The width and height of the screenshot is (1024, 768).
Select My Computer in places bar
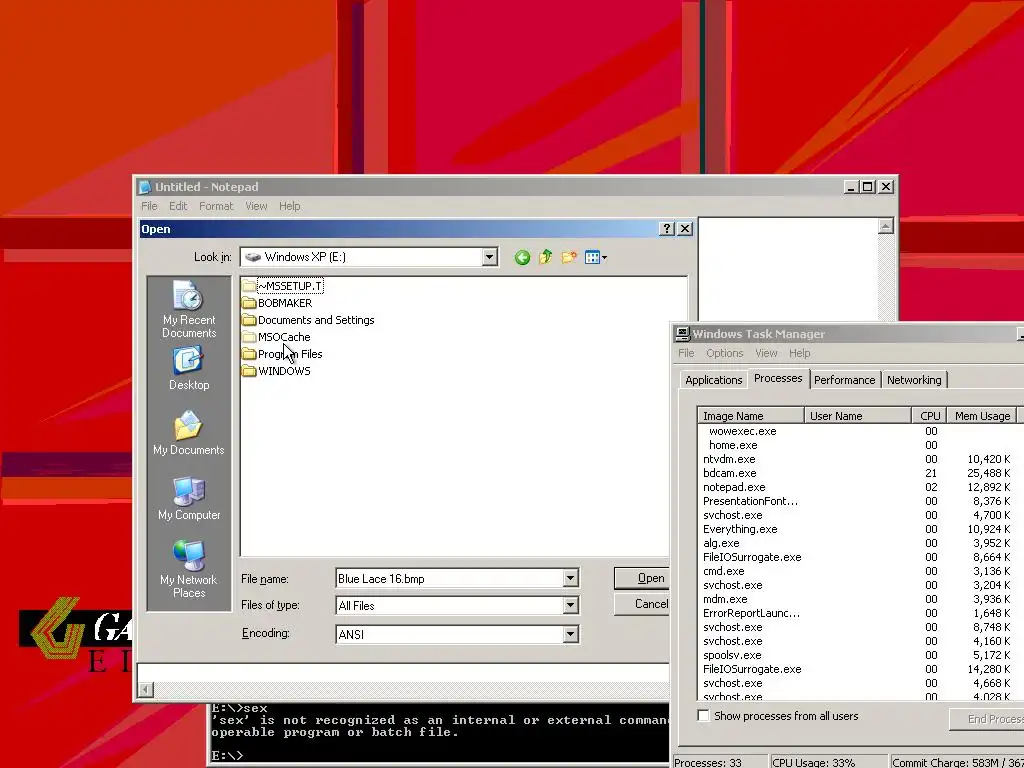tap(189, 498)
